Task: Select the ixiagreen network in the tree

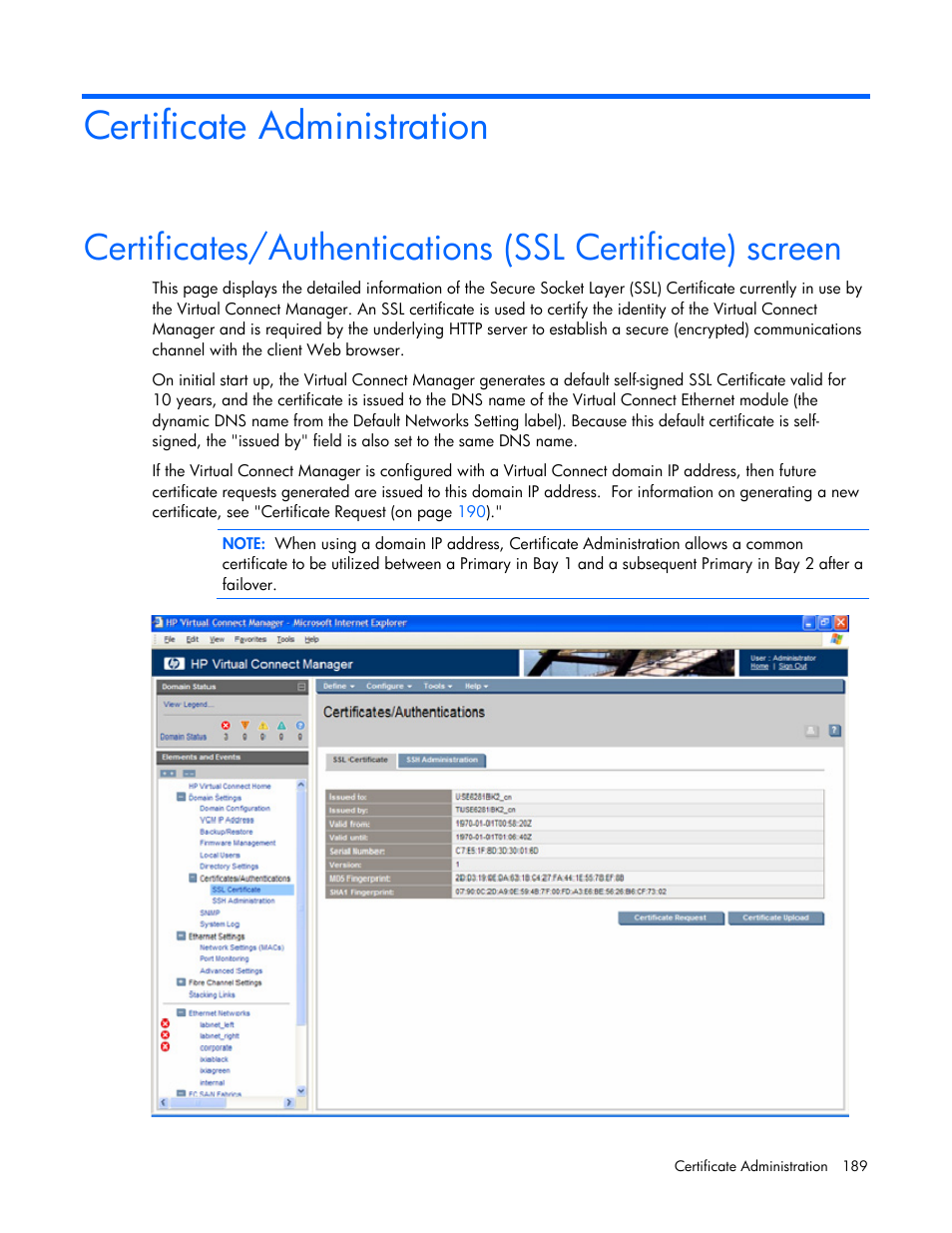Action: pos(215,1070)
